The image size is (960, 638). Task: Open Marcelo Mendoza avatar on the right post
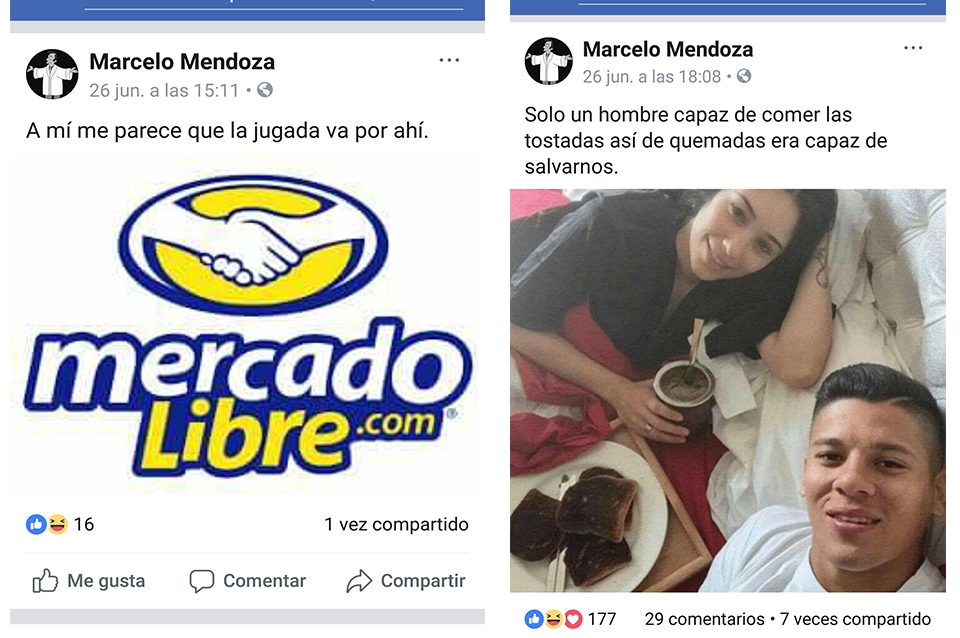[549, 61]
